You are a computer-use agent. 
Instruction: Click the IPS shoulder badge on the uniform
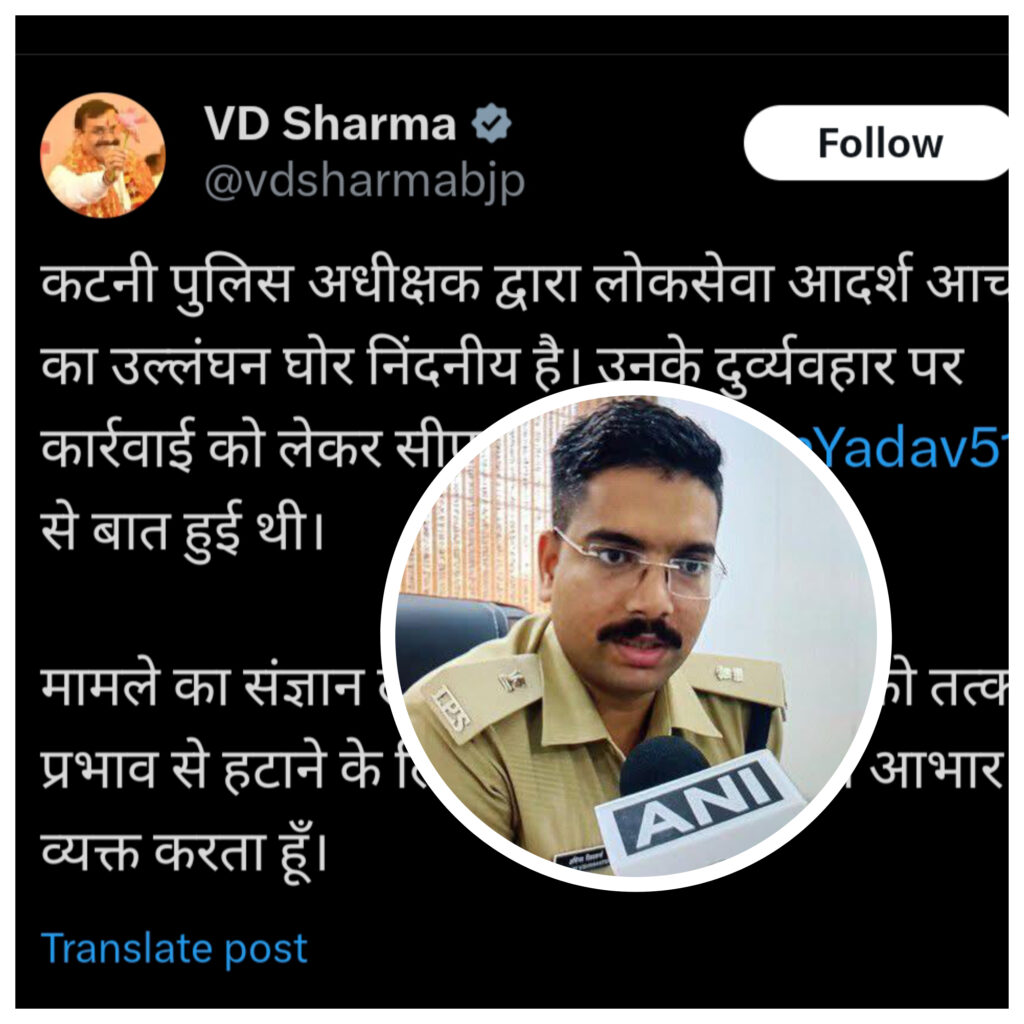pos(451,710)
